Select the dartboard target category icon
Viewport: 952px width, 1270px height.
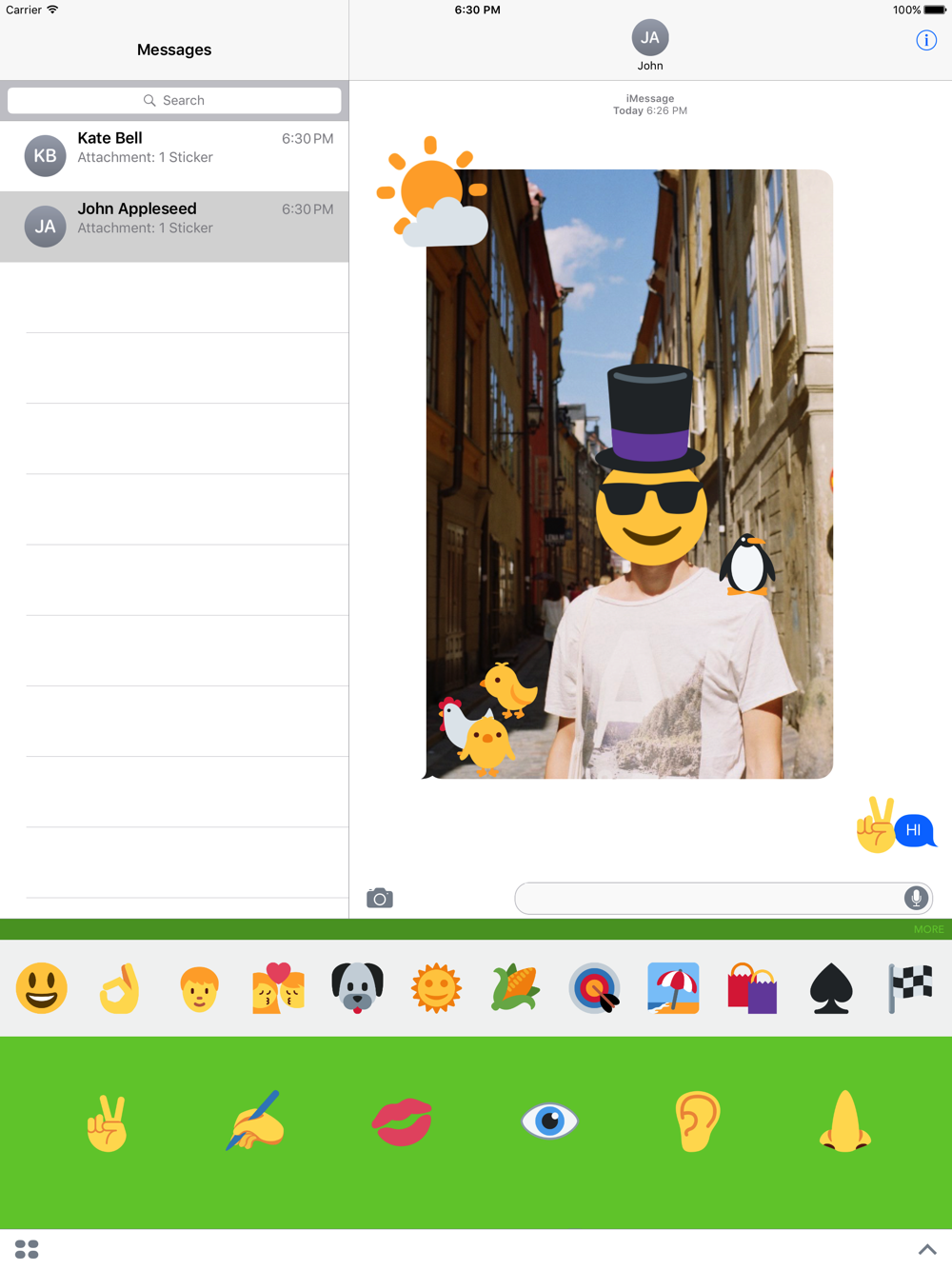[594, 987]
